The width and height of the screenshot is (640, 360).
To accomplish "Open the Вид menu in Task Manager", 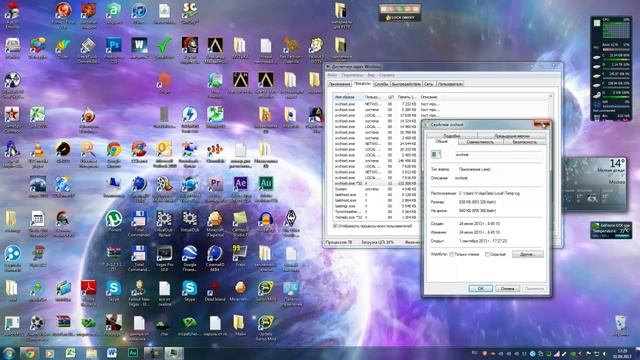I will 371,75.
